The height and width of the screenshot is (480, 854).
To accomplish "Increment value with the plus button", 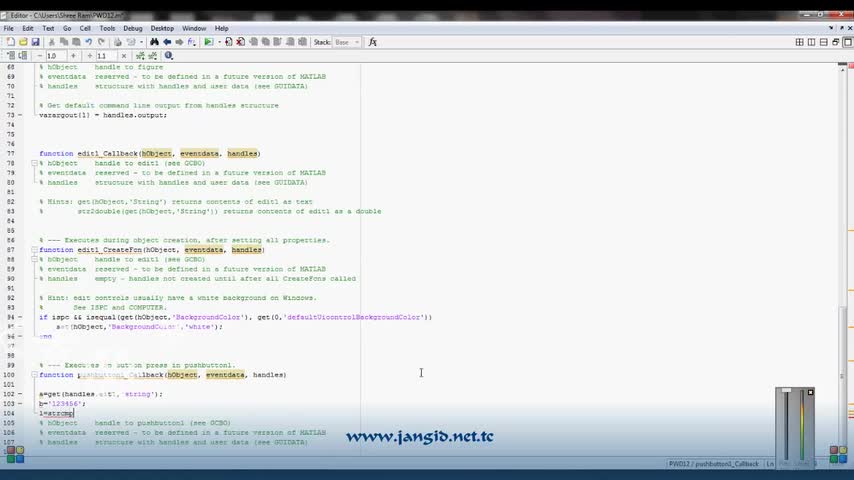I will pyautogui.click(x=73, y=56).
